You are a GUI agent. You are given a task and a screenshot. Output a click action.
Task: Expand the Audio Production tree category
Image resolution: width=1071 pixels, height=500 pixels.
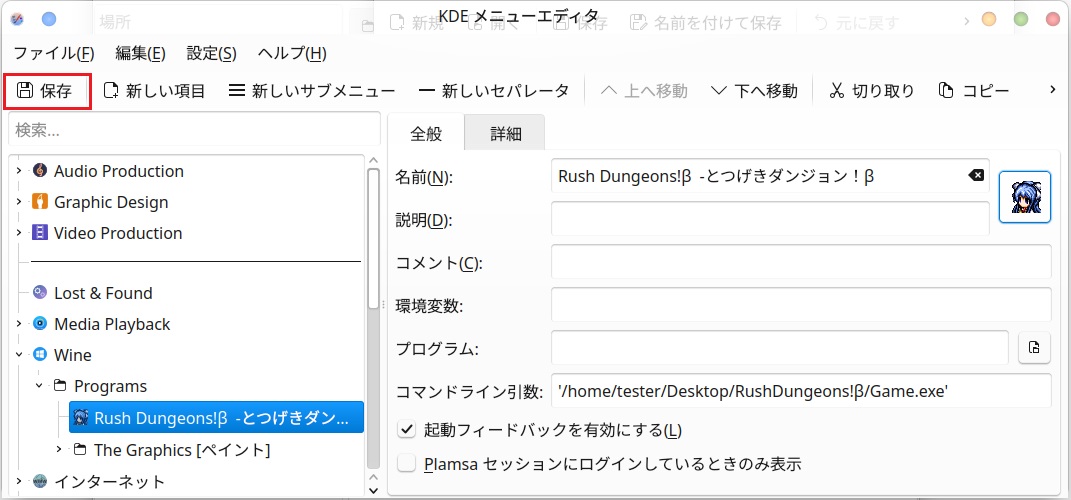pyautogui.click(x=19, y=171)
